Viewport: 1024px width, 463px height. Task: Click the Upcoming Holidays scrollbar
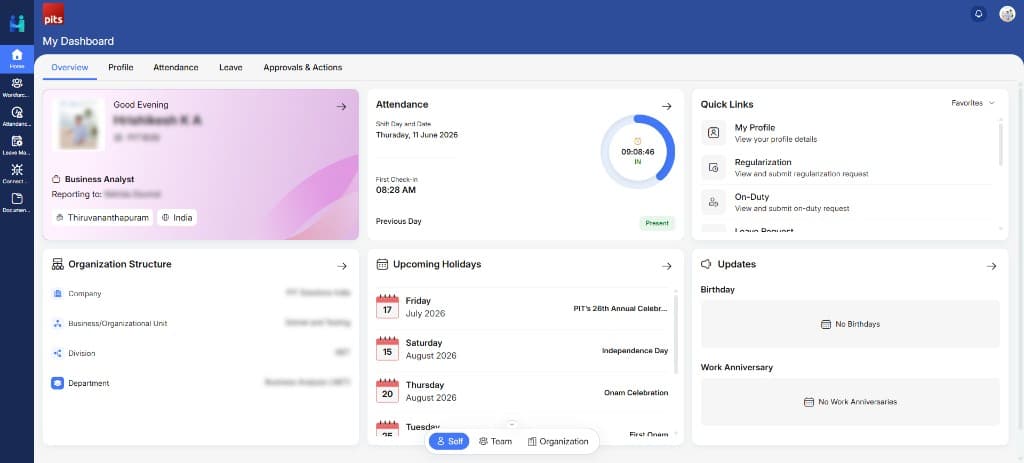(x=675, y=333)
